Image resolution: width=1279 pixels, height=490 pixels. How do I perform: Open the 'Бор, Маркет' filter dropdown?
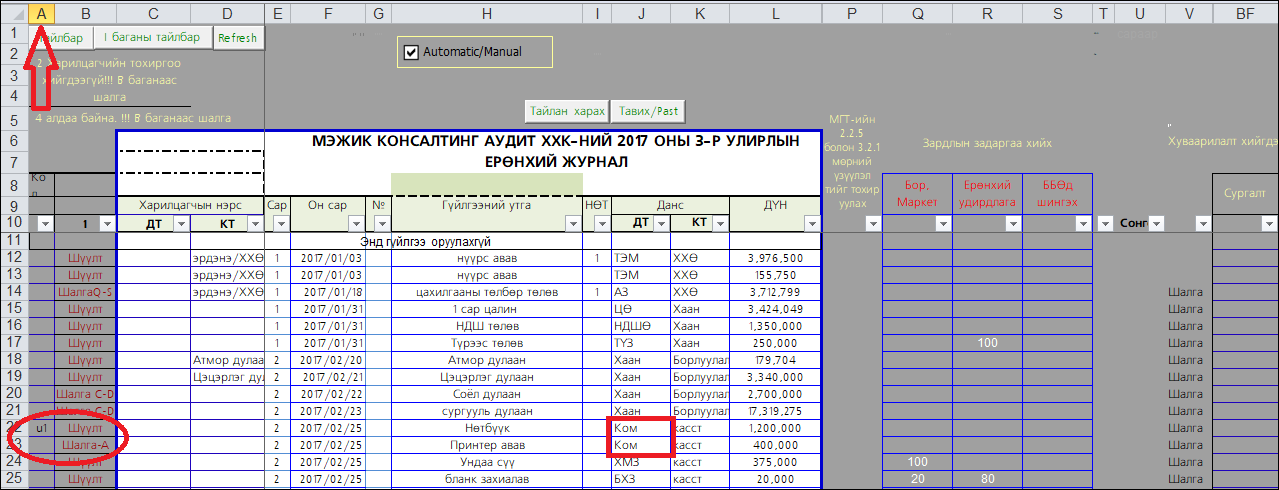[941, 224]
